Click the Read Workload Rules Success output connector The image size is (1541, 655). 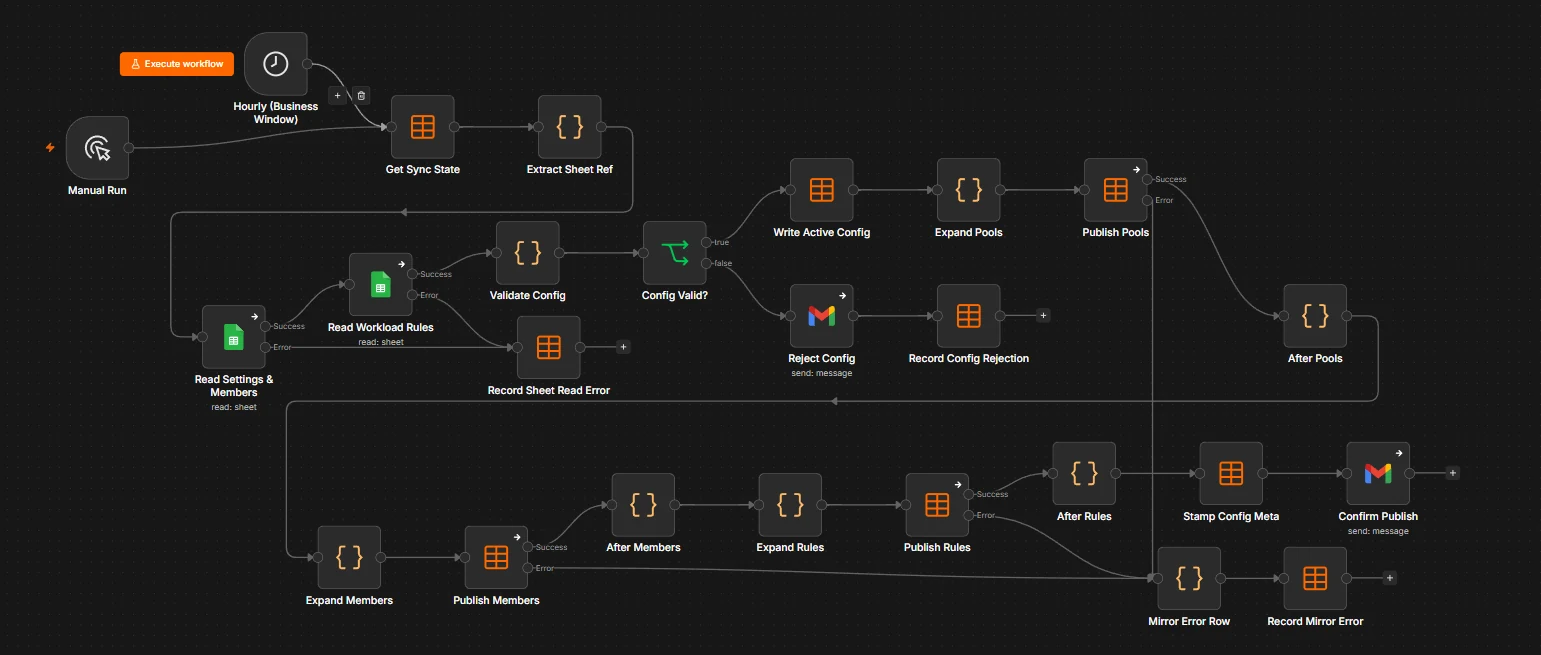(413, 274)
